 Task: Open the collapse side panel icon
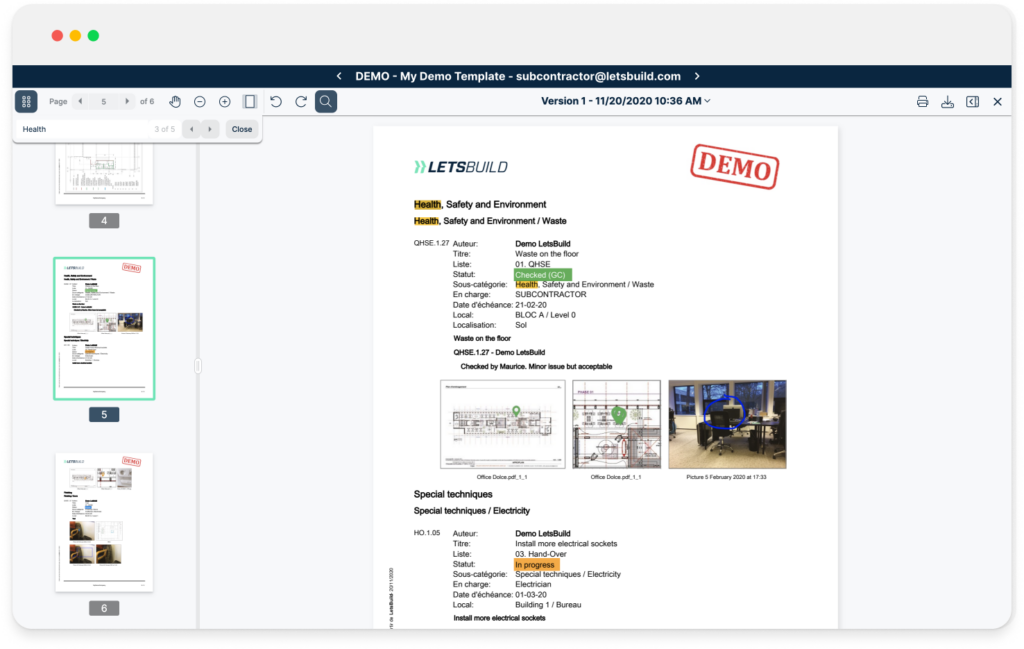pos(972,101)
